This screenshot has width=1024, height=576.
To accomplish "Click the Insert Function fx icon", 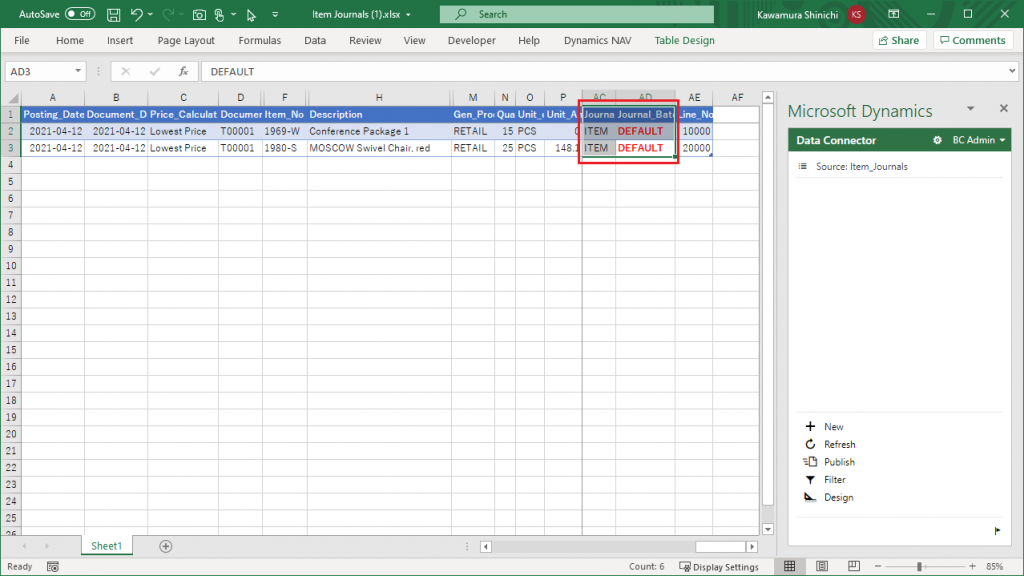I will (184, 72).
